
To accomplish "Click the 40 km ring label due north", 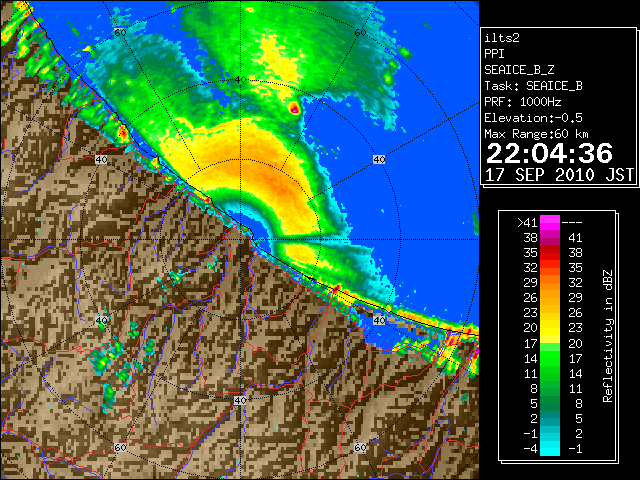I will click(x=241, y=80).
